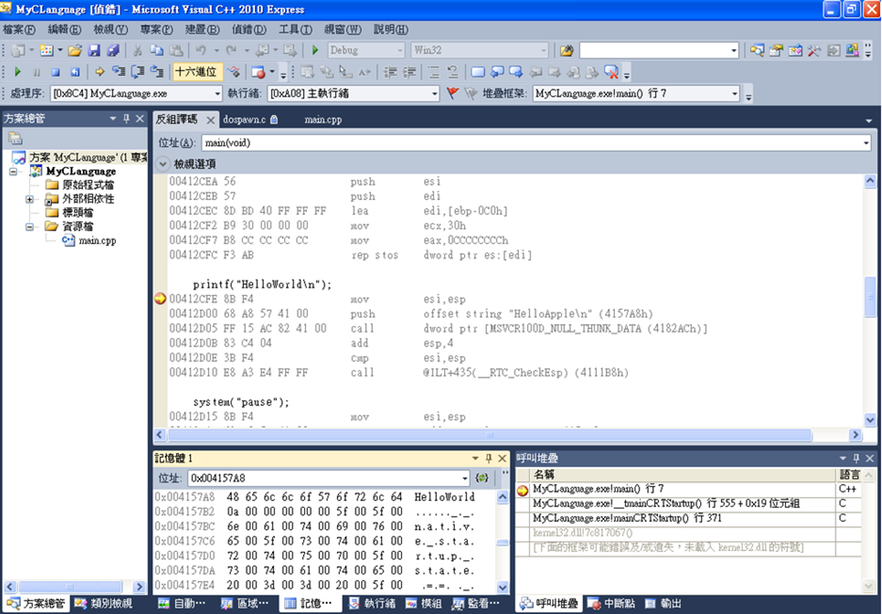Click the memory window scrollbar down arrow

[502, 586]
